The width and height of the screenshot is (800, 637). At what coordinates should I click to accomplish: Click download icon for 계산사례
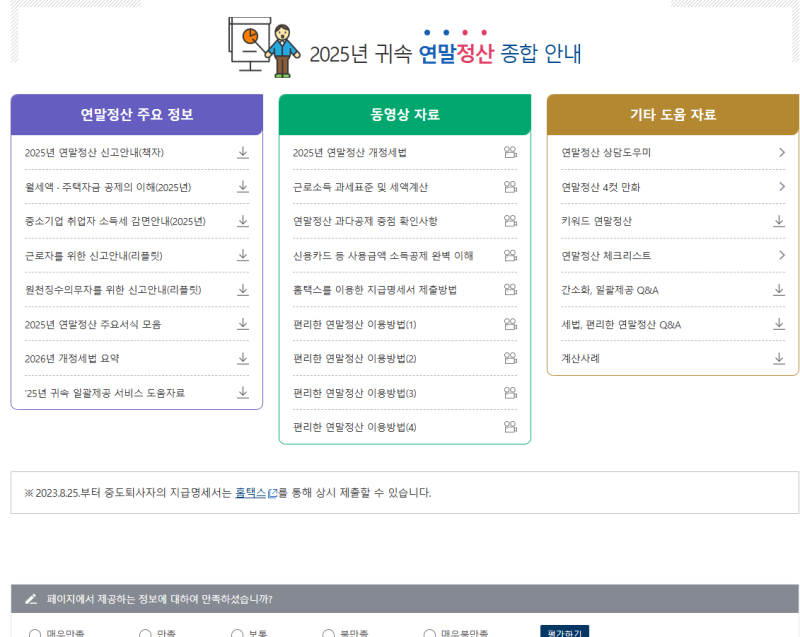[x=779, y=359]
